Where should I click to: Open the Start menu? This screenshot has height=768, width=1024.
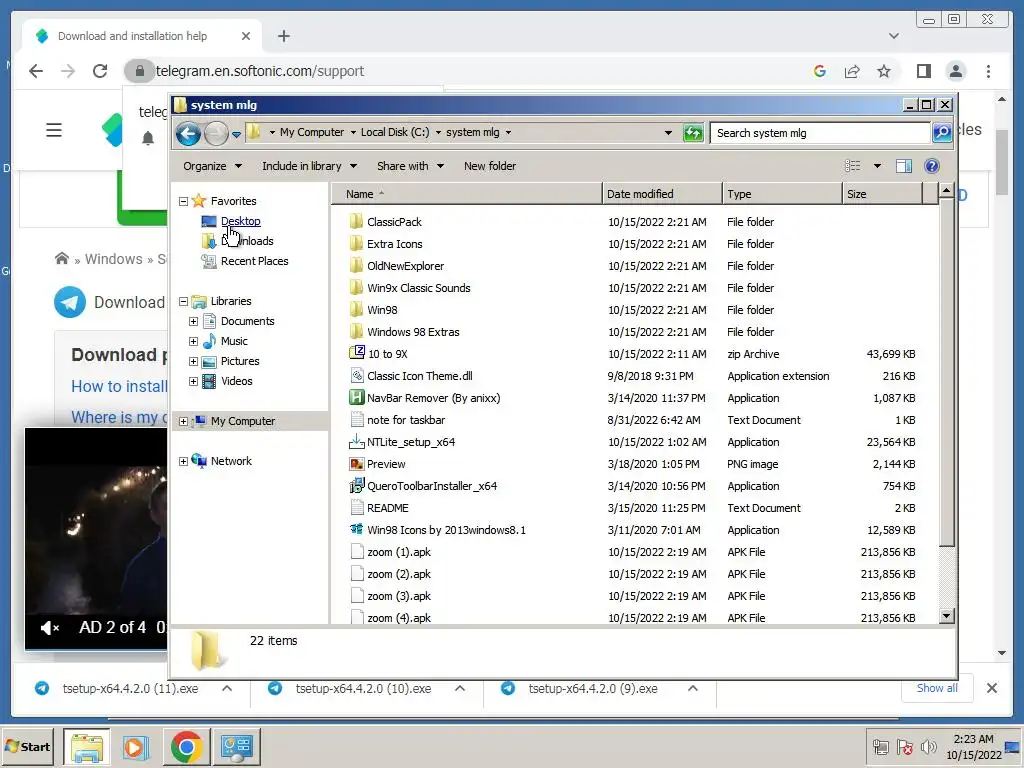pos(27,746)
